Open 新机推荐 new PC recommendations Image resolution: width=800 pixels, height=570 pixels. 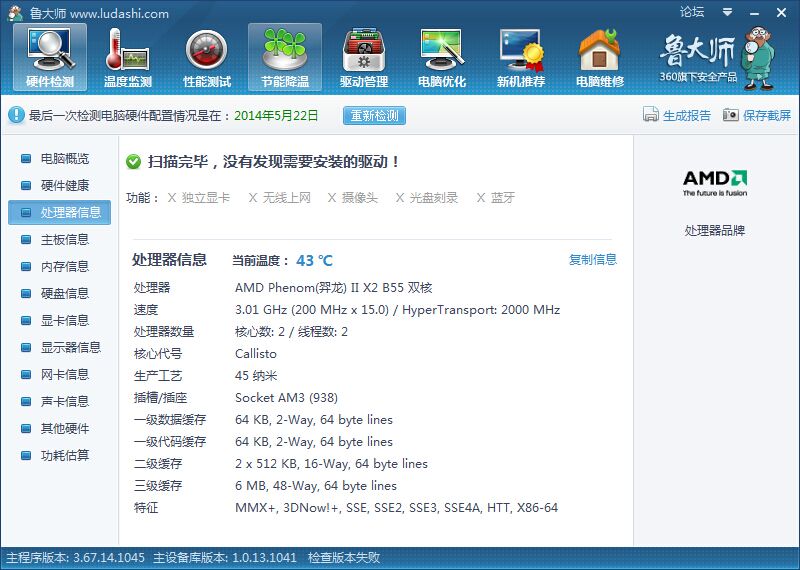tap(521, 57)
